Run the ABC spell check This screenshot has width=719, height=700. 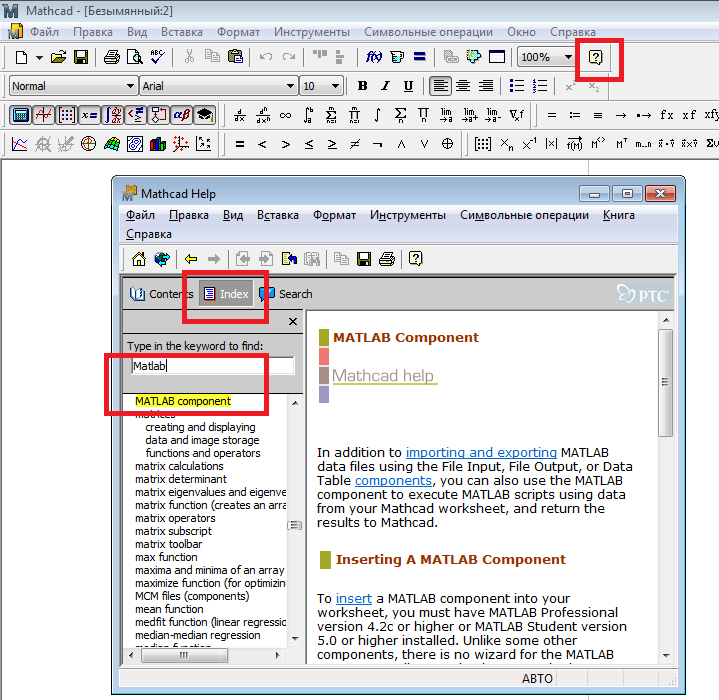pos(157,57)
